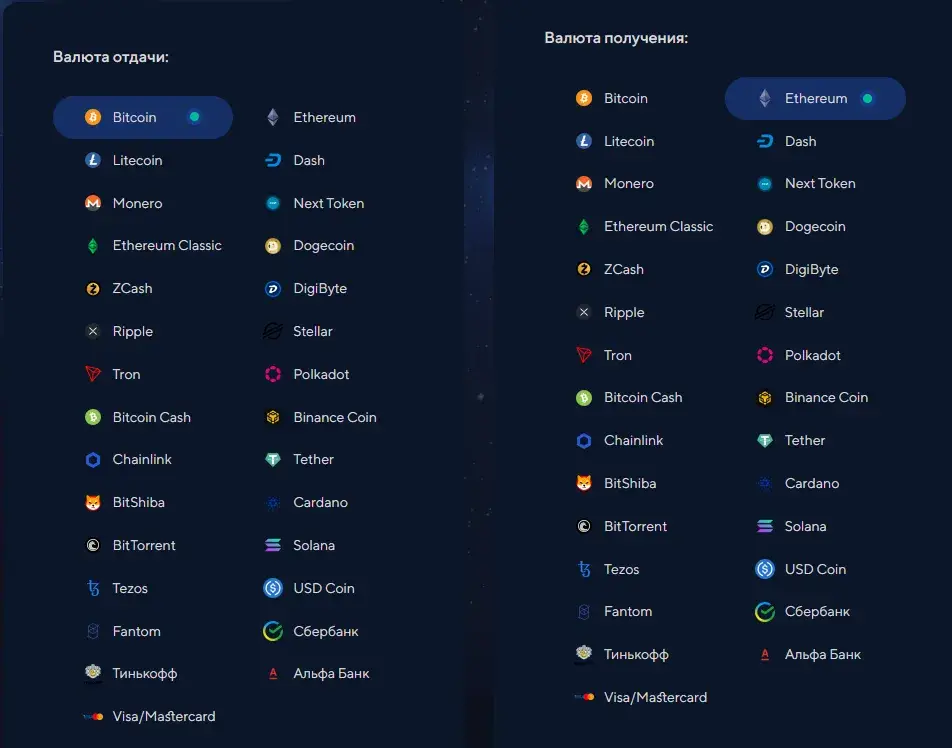Click the Monero icon under Валюта отдачи
The height and width of the screenshot is (748, 952).
[x=93, y=203]
